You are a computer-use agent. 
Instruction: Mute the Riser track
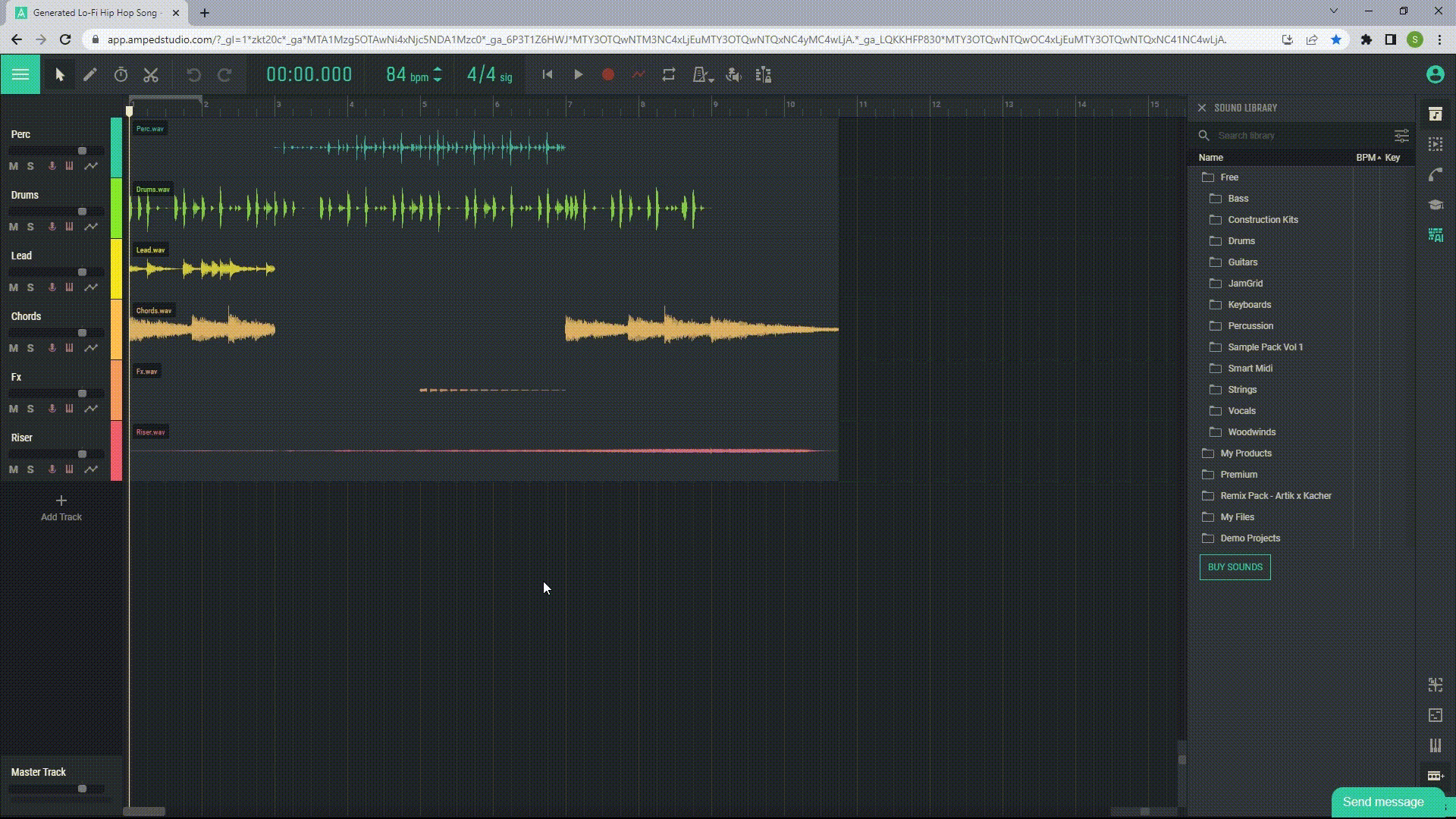[13, 468]
